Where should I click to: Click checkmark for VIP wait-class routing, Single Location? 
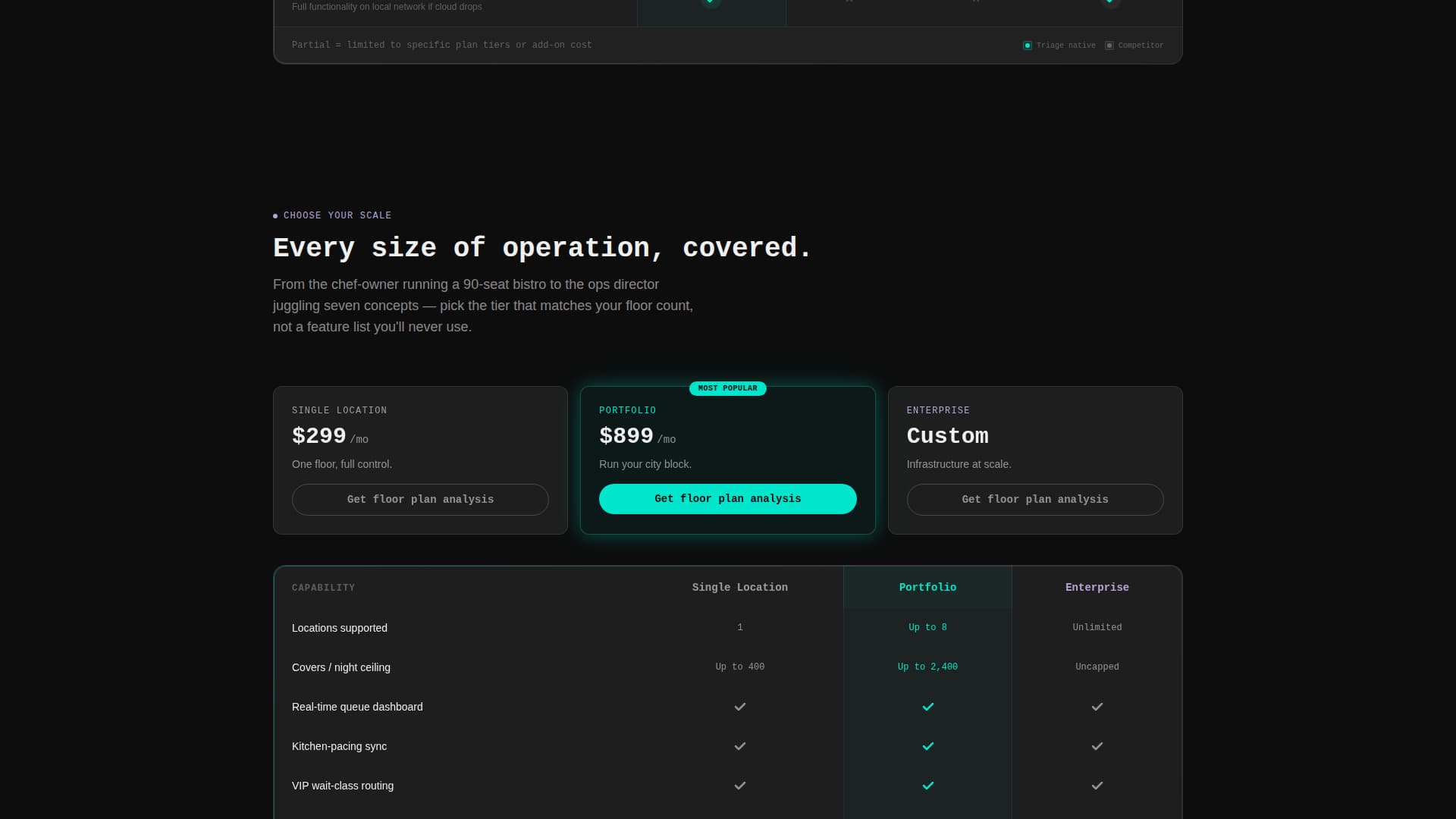click(x=740, y=786)
